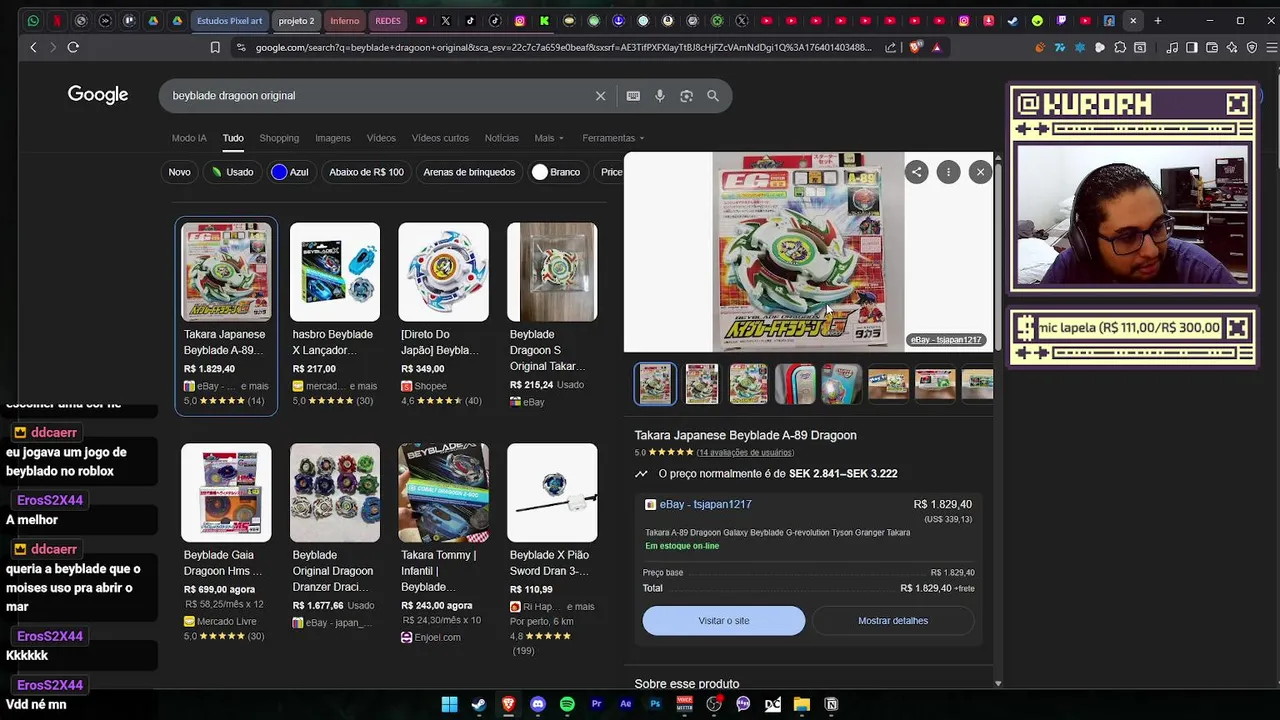
Task: Switch to the Estudos Pixel art tab group
Action: [x=229, y=20]
